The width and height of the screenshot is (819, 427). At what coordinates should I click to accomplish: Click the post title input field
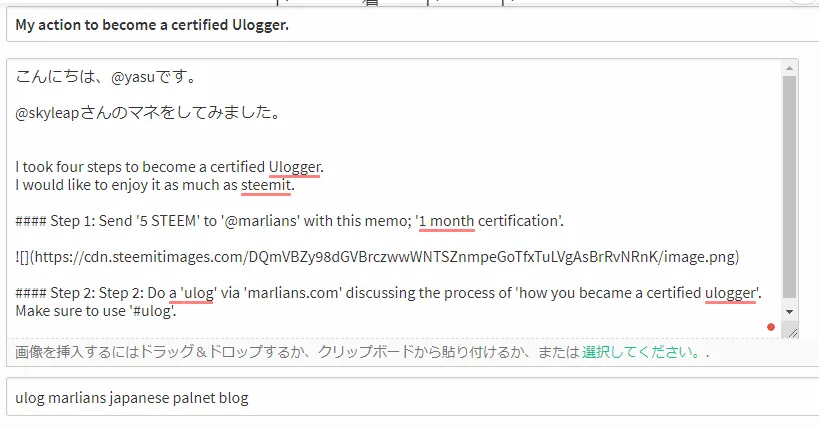coord(413,25)
